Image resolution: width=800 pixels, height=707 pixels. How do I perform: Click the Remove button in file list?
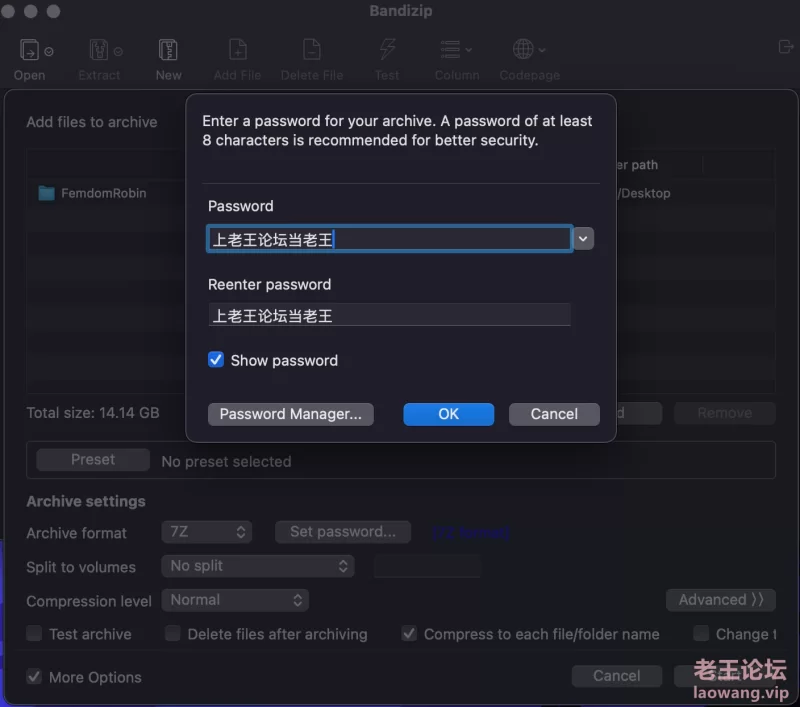(x=724, y=413)
